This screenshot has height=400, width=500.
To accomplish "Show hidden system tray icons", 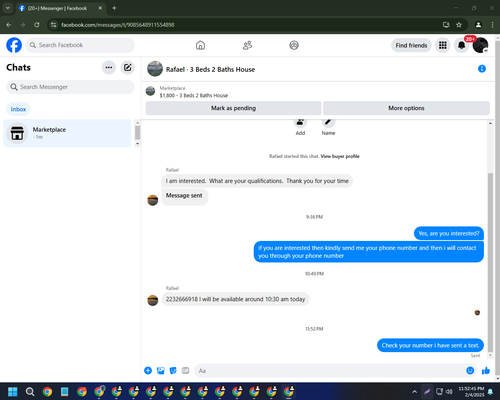I will click(414, 391).
